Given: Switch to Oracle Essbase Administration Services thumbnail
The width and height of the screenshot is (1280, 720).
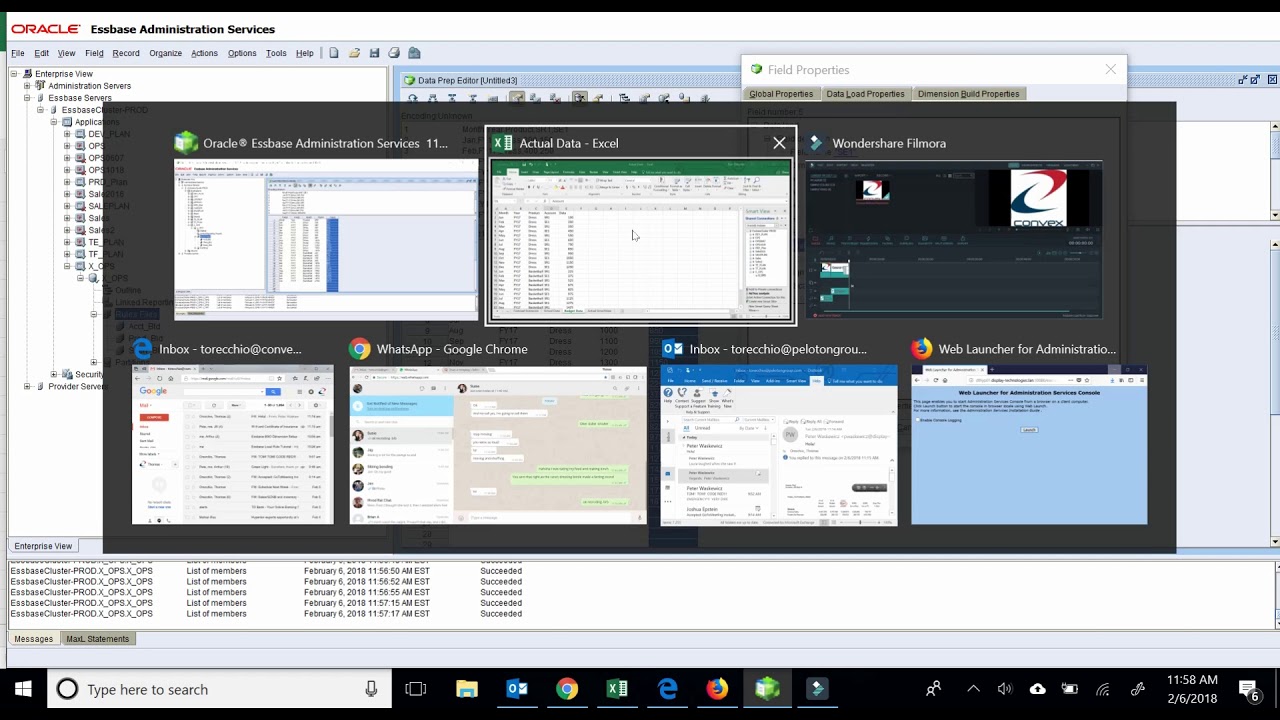Looking at the screenshot, I should pyautogui.click(x=326, y=238).
